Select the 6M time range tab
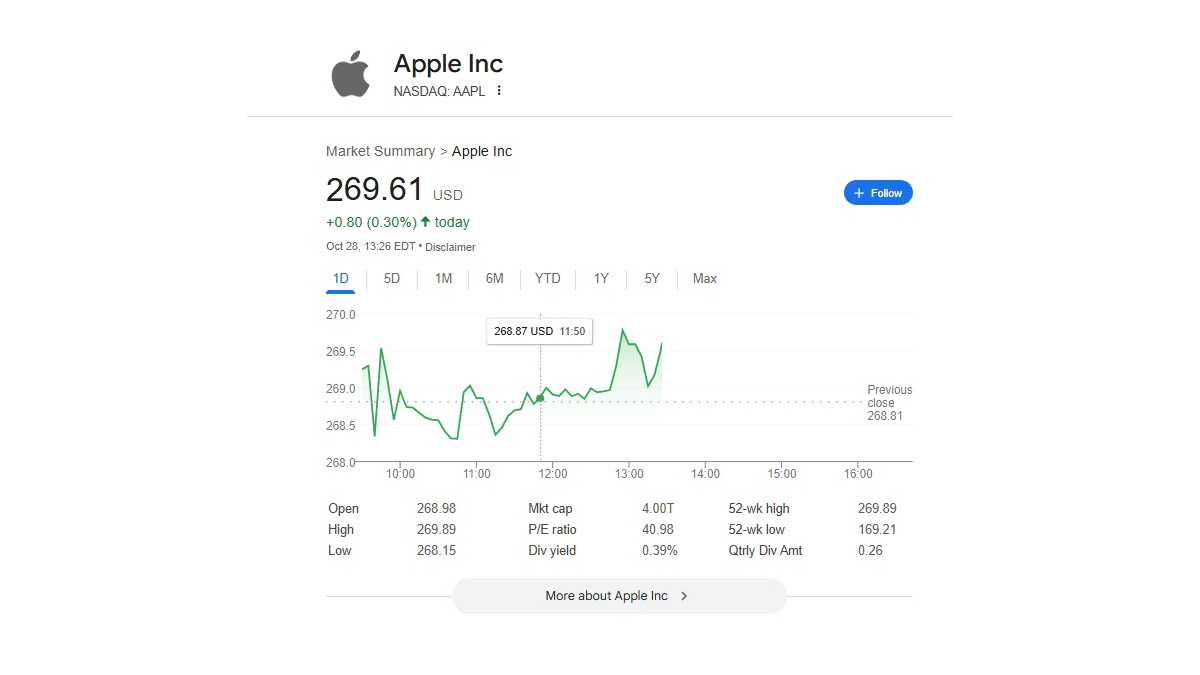Viewport: 1200px width, 675px height. pos(494,278)
